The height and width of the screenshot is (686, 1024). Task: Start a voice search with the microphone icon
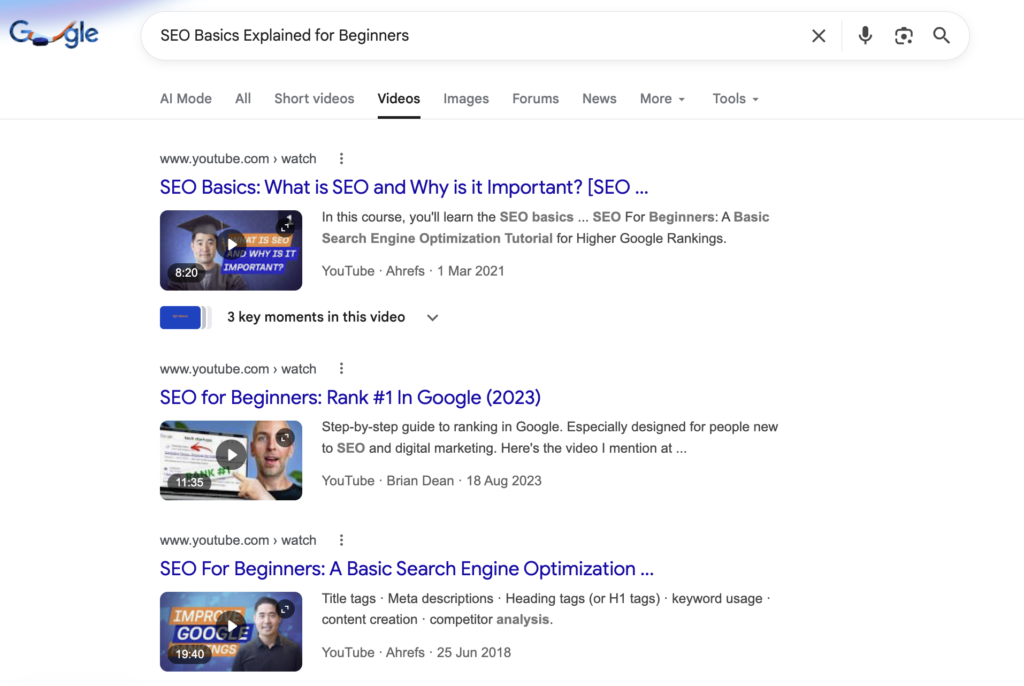tap(864, 35)
